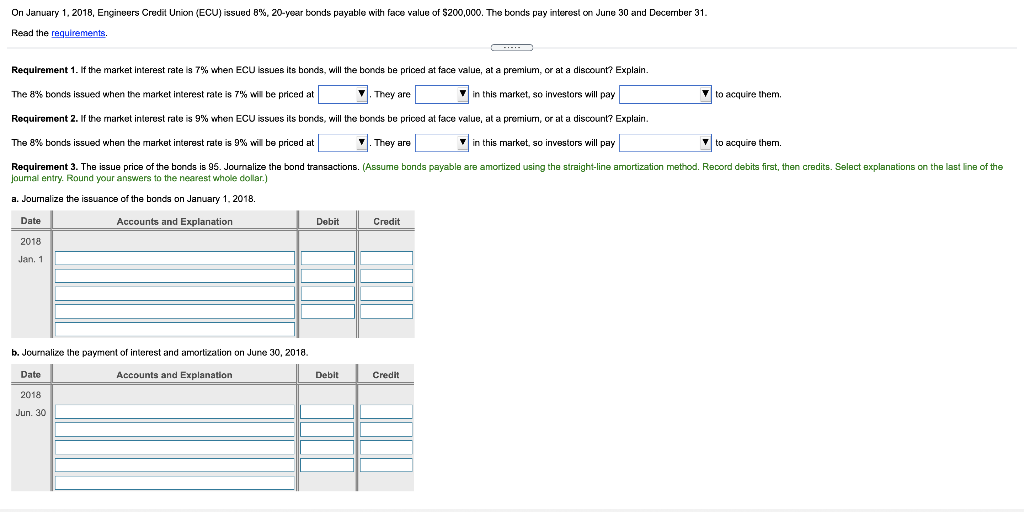Click third account field for Jun. 30 entry
Screen dimensions: 1024x512
coord(175,447)
